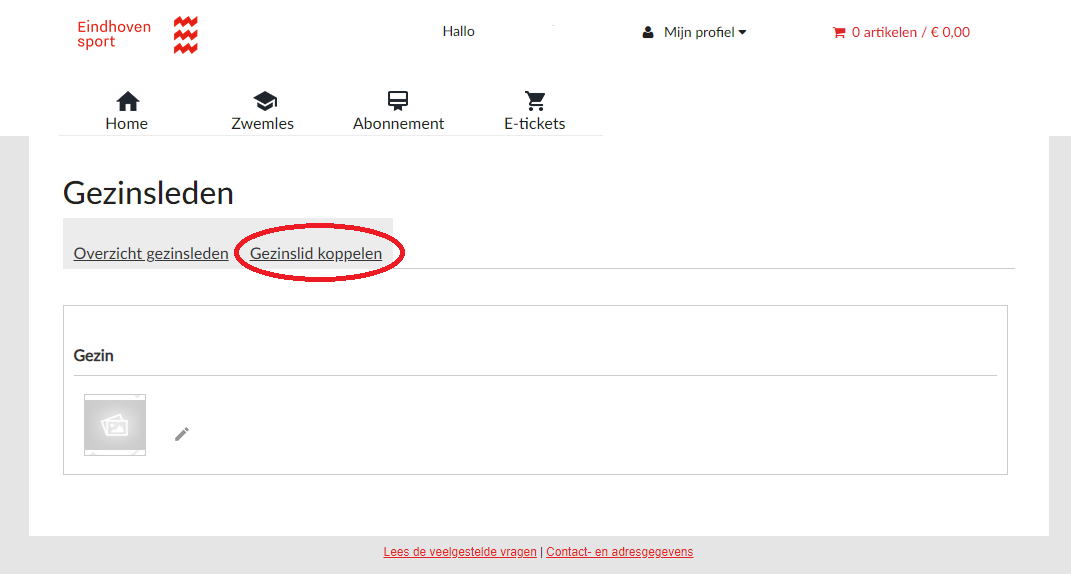
Task: Click the red shopping cart icon
Action: click(839, 32)
